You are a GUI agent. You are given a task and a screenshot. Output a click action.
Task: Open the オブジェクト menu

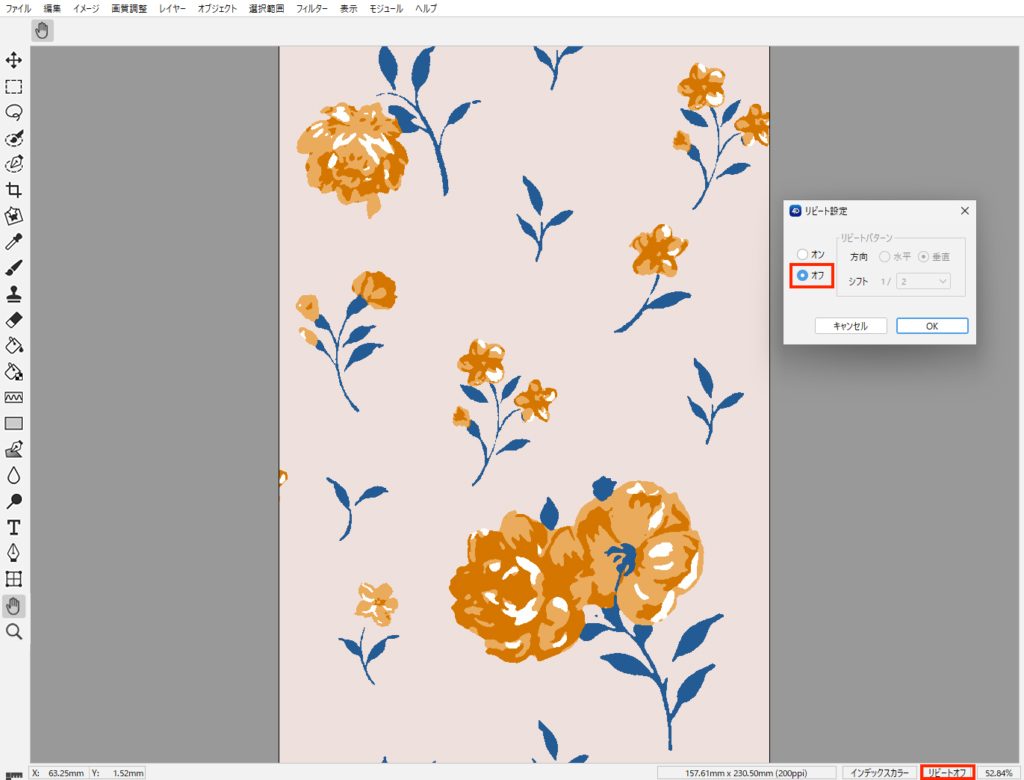click(217, 8)
